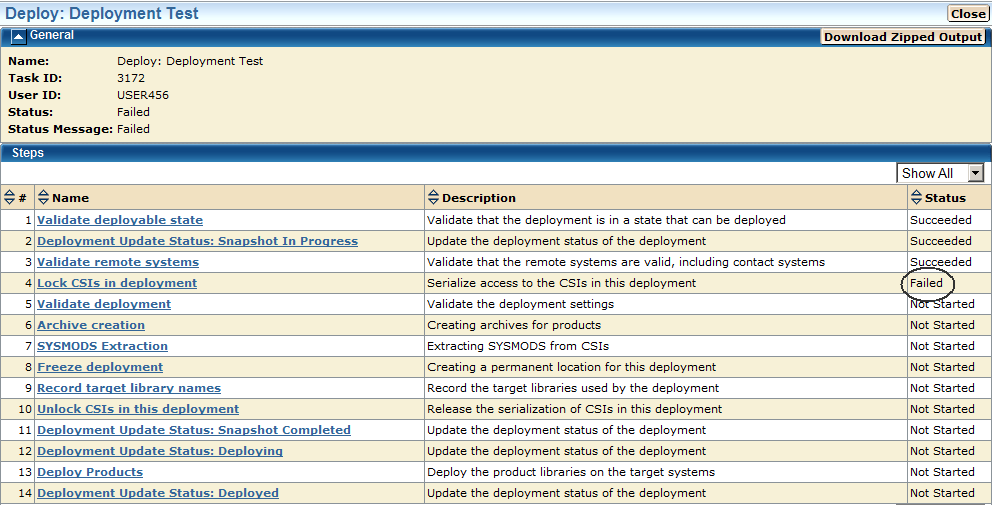Click the sort icon for Name column
Screen dimensions: 993x505
coord(43,197)
